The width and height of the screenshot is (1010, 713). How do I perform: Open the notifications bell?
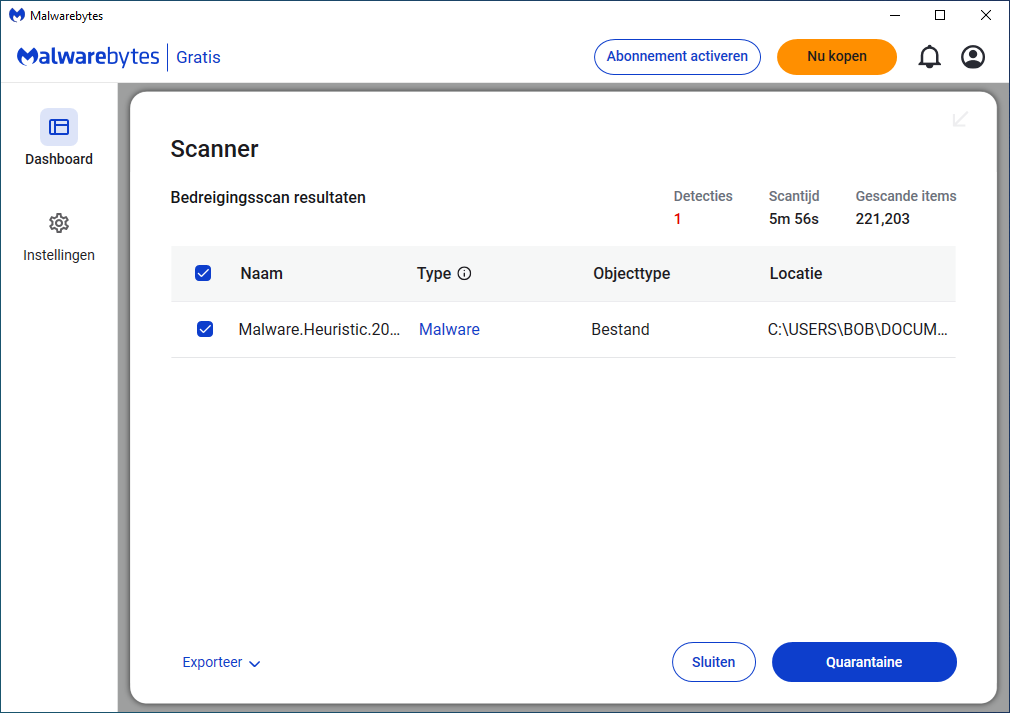[x=929, y=57]
